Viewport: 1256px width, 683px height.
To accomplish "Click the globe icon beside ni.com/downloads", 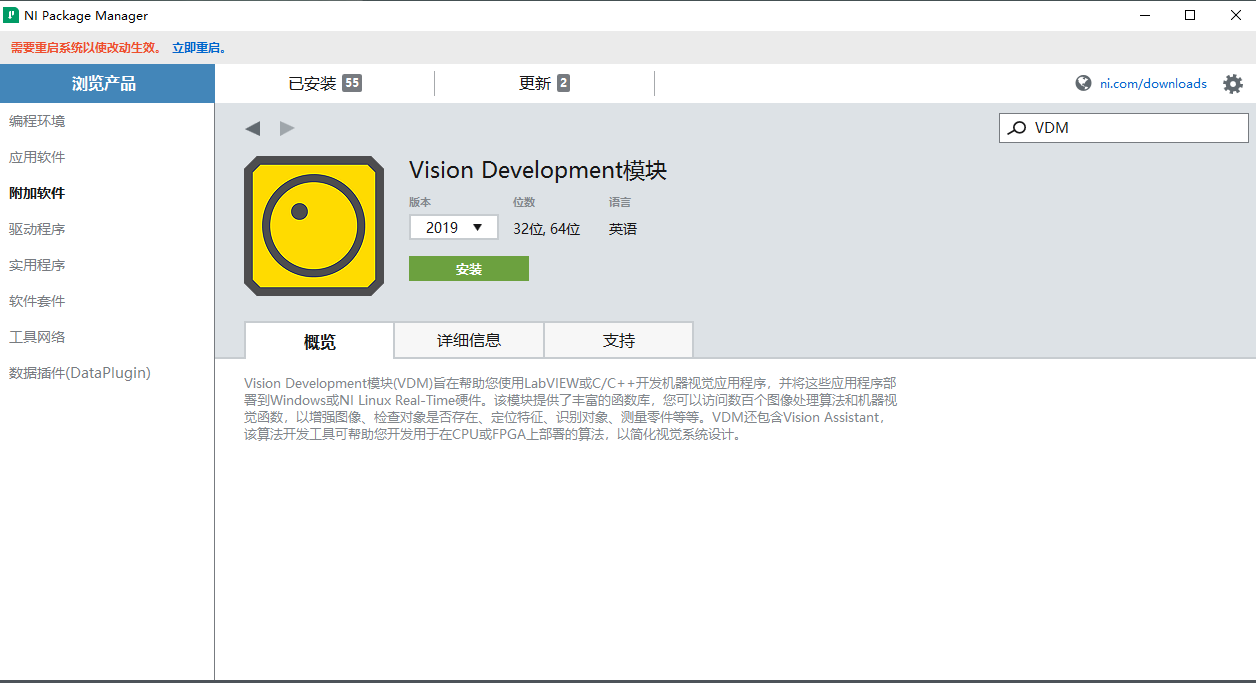I will tap(1083, 84).
